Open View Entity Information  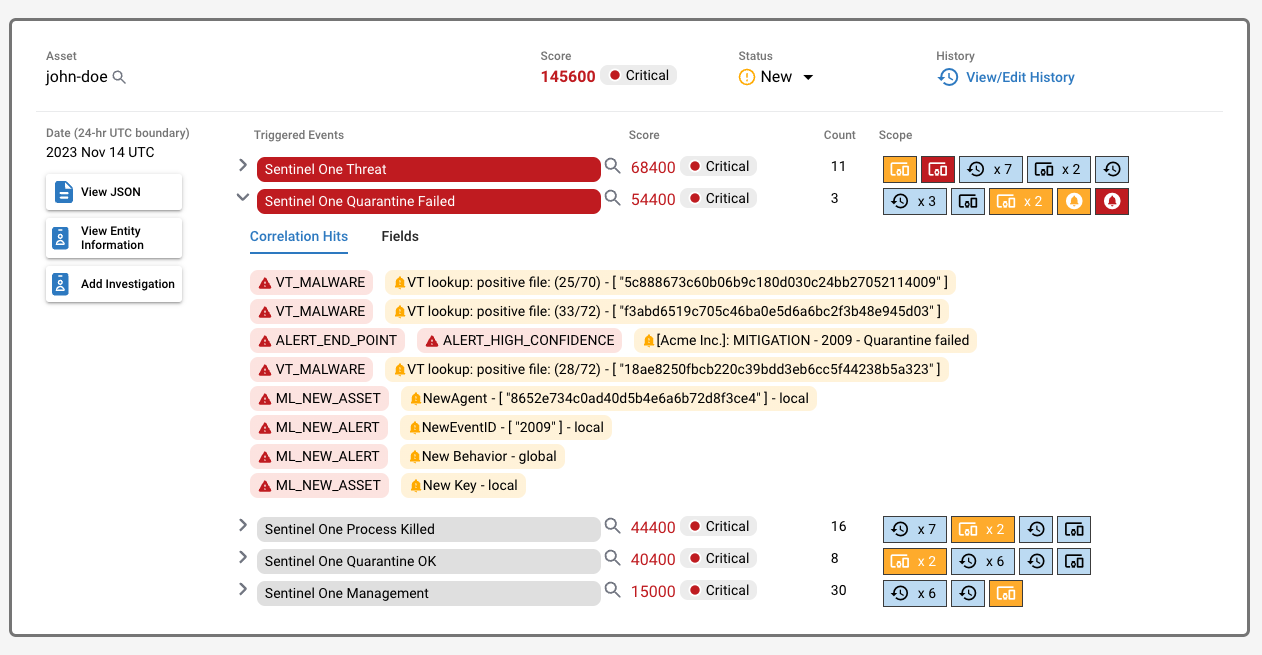[x=114, y=238]
